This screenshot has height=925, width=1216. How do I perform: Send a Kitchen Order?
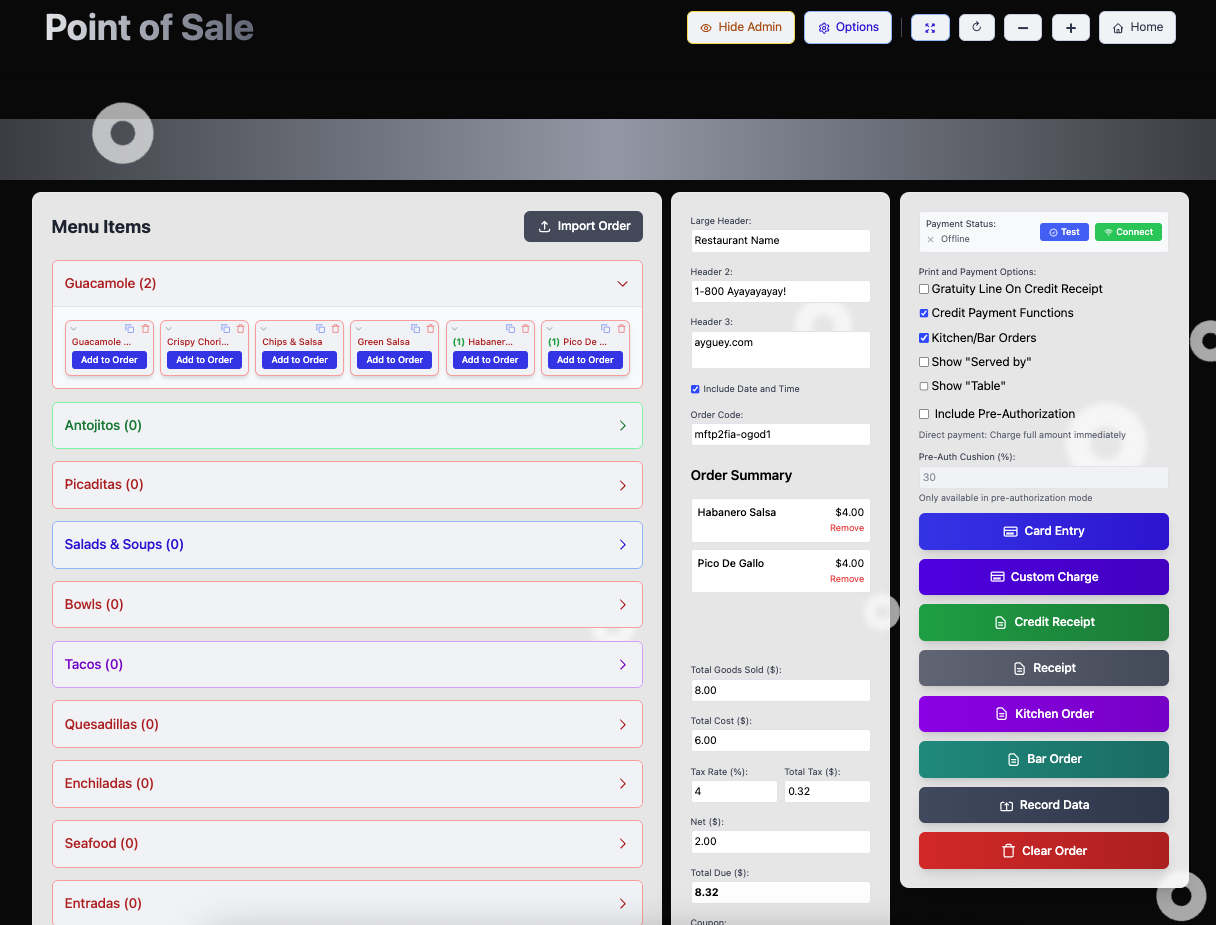pyautogui.click(x=1044, y=714)
